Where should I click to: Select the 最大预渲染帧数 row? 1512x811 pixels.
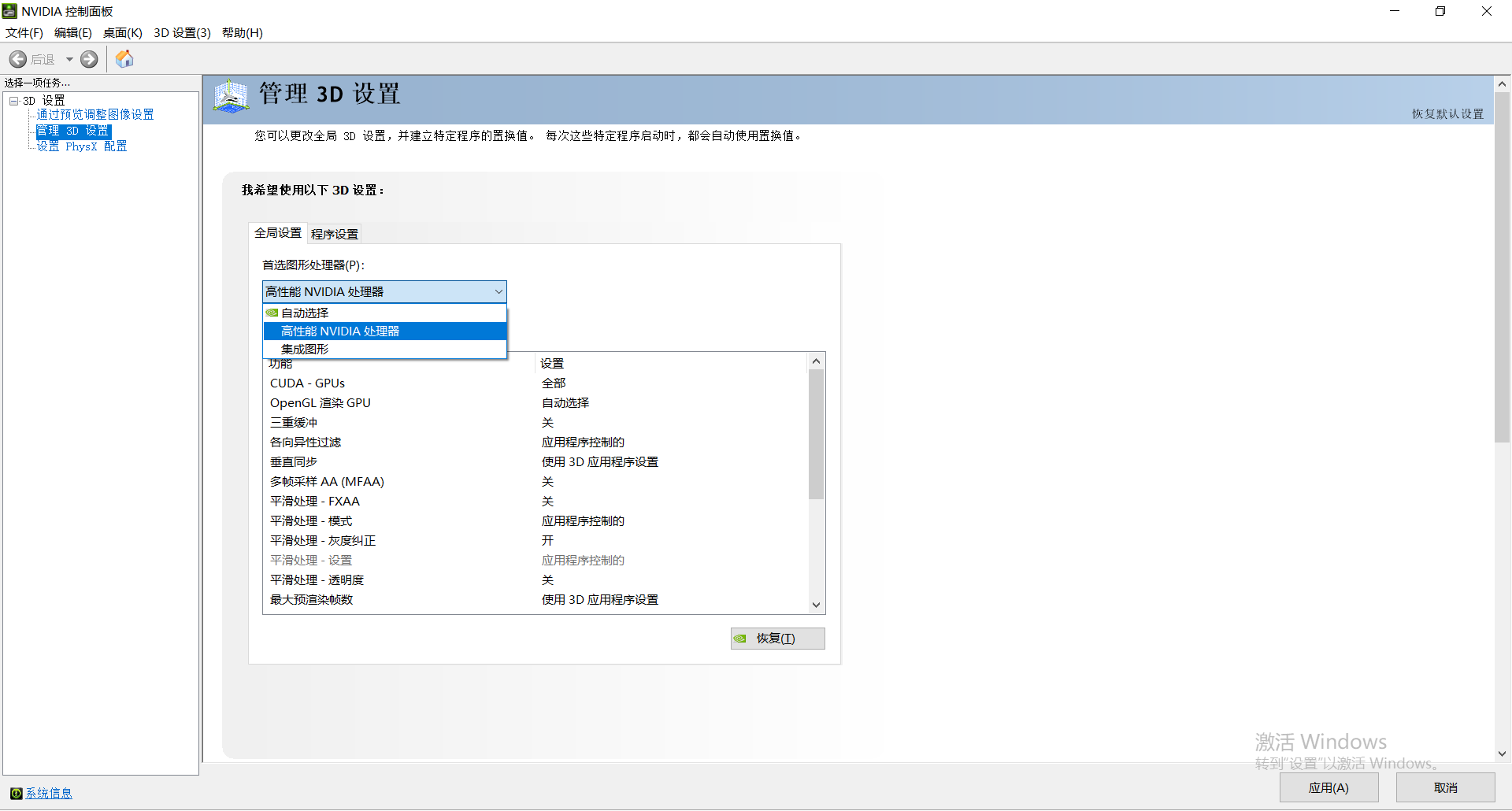point(535,600)
